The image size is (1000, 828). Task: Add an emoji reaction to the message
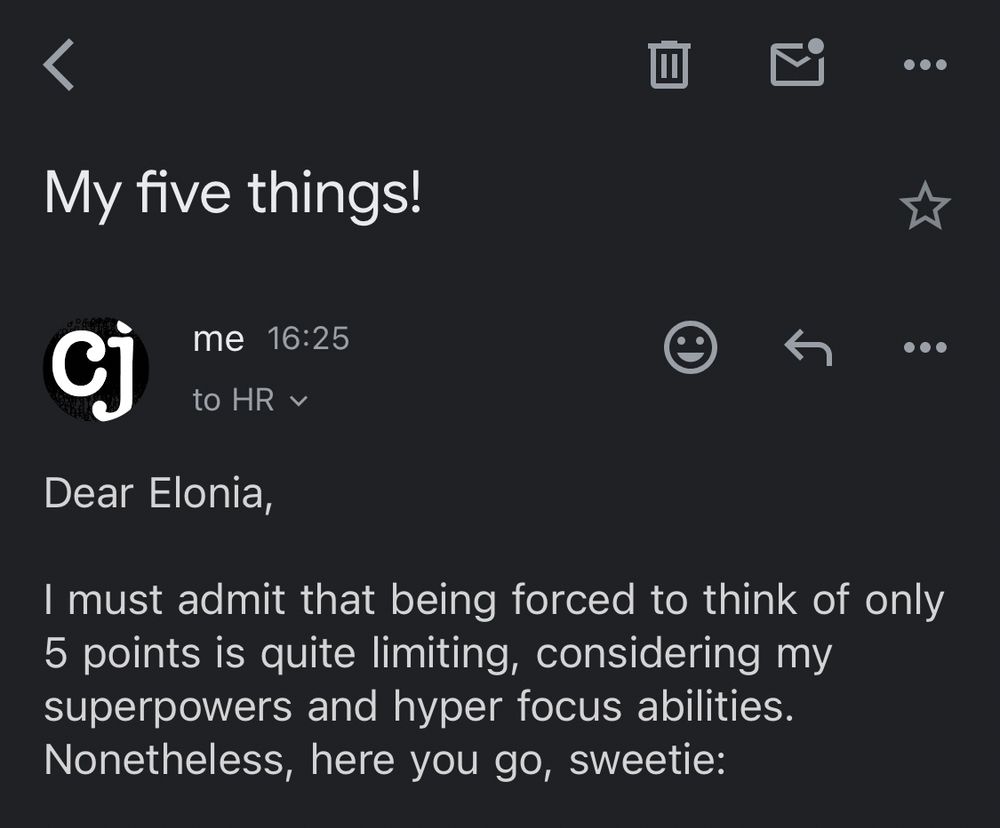[x=690, y=347]
